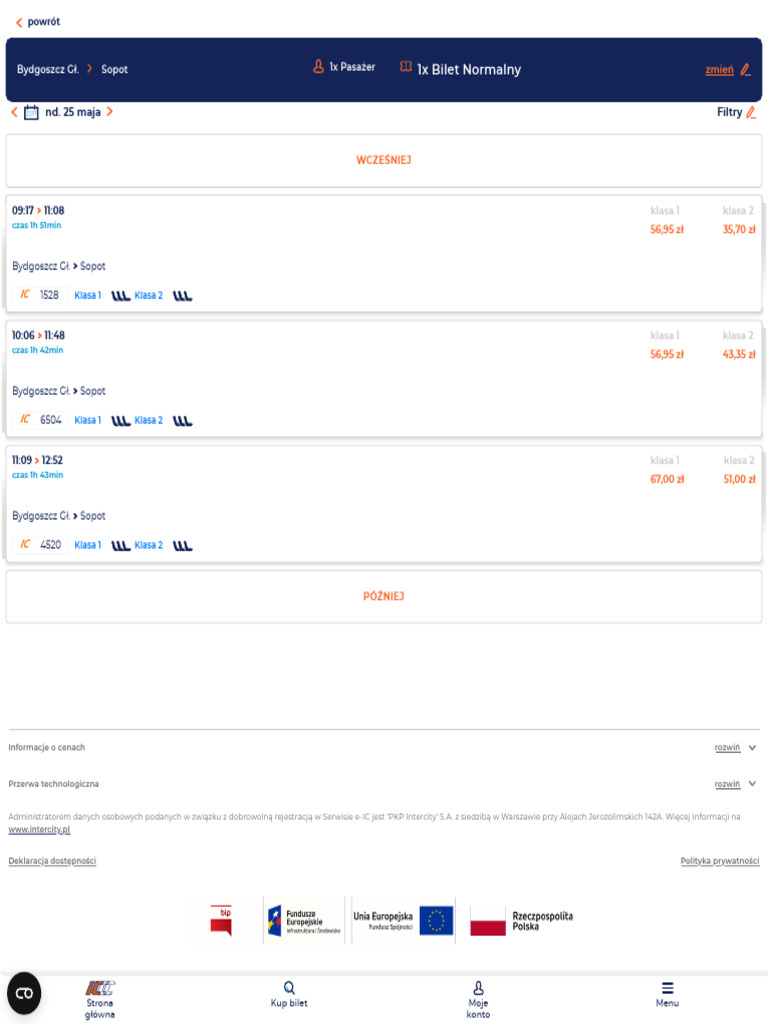Viewport: 768px width, 1024px height.
Task: Show earlier trains with WCZEŚNIEJ
Action: (384, 161)
